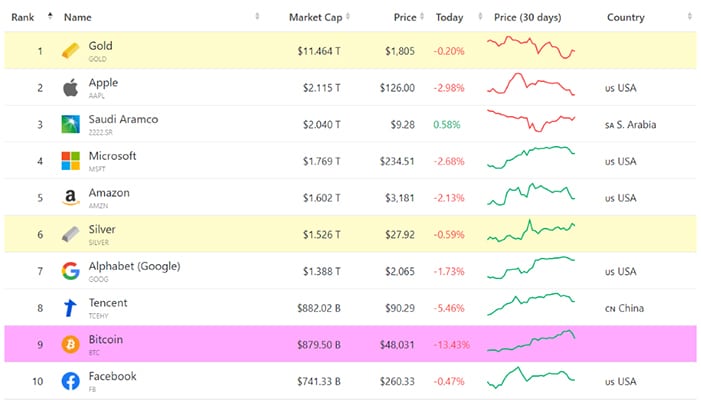701x400 pixels.
Task: Sort by Country using its sort arrows
Action: tap(689, 17)
